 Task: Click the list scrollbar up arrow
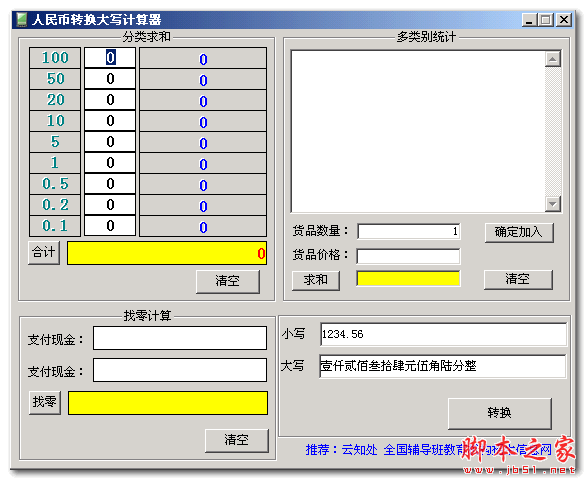point(553,59)
